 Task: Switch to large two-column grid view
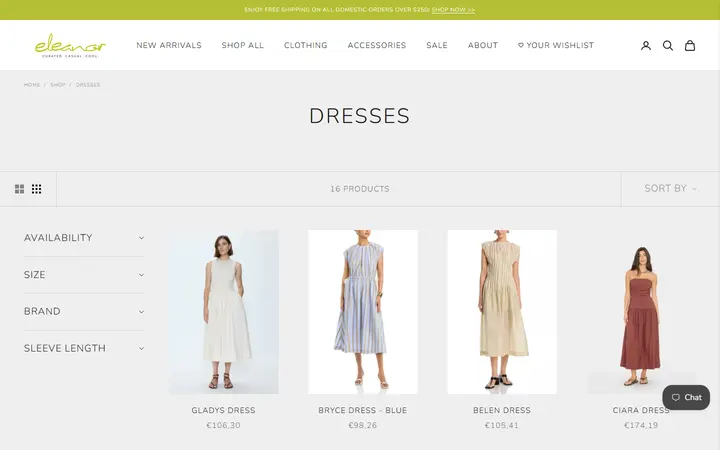19,189
